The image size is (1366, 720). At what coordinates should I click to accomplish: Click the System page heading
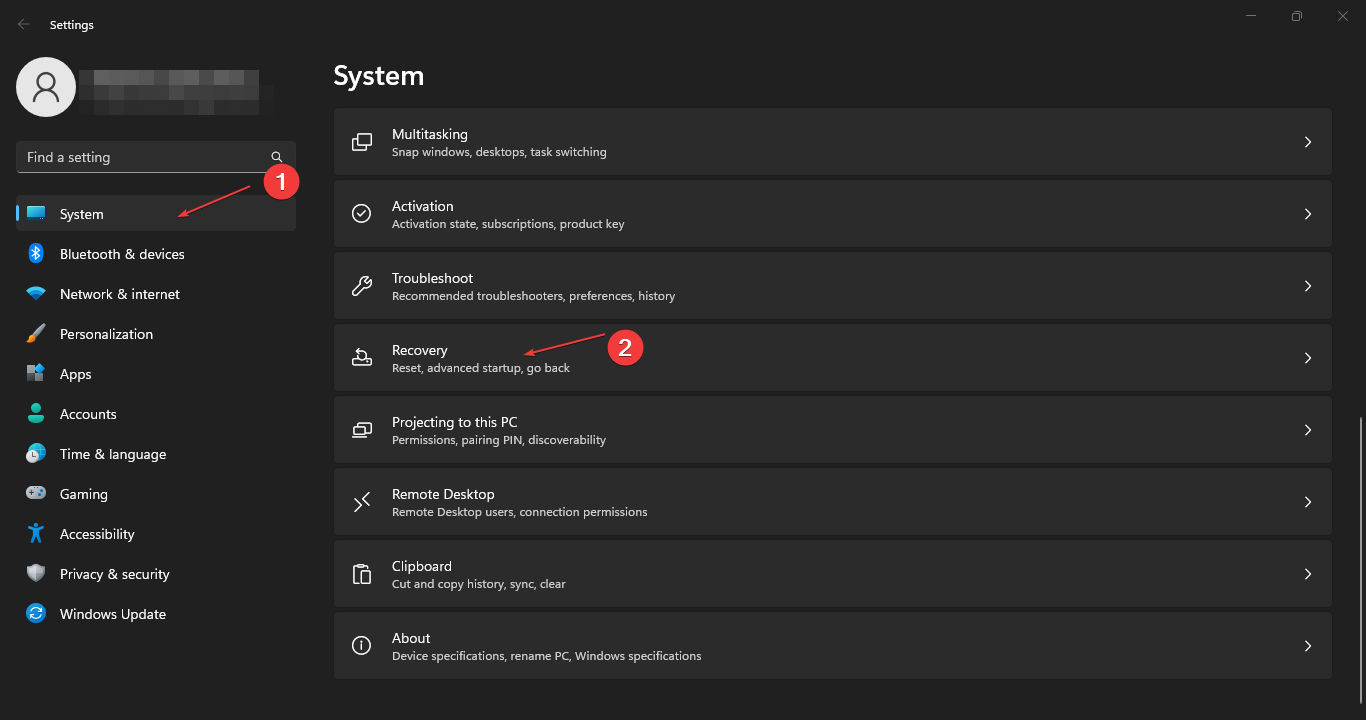click(379, 75)
